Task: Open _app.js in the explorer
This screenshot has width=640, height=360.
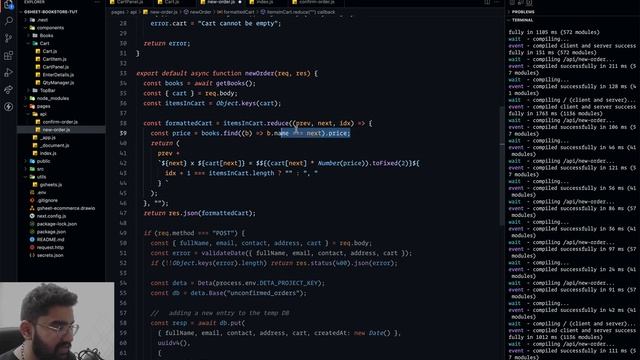Action: pyautogui.click(x=49, y=138)
